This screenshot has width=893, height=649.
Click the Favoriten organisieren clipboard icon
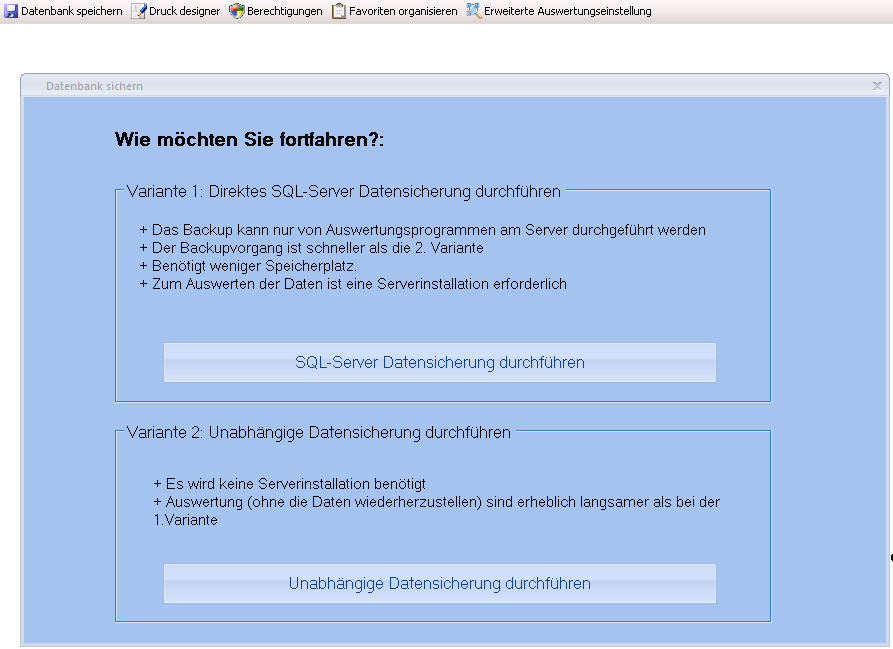339,11
